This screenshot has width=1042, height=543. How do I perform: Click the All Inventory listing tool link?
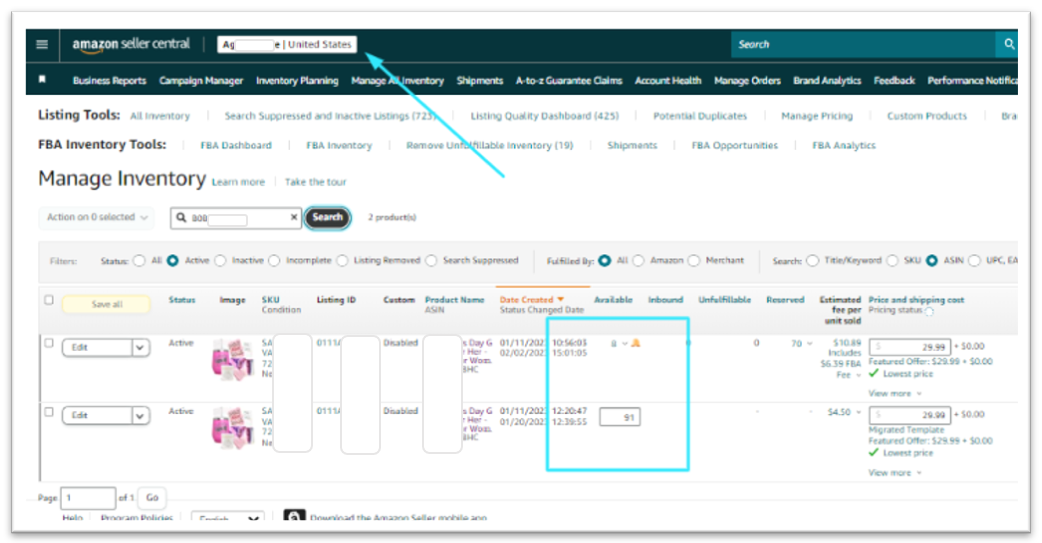(x=159, y=116)
